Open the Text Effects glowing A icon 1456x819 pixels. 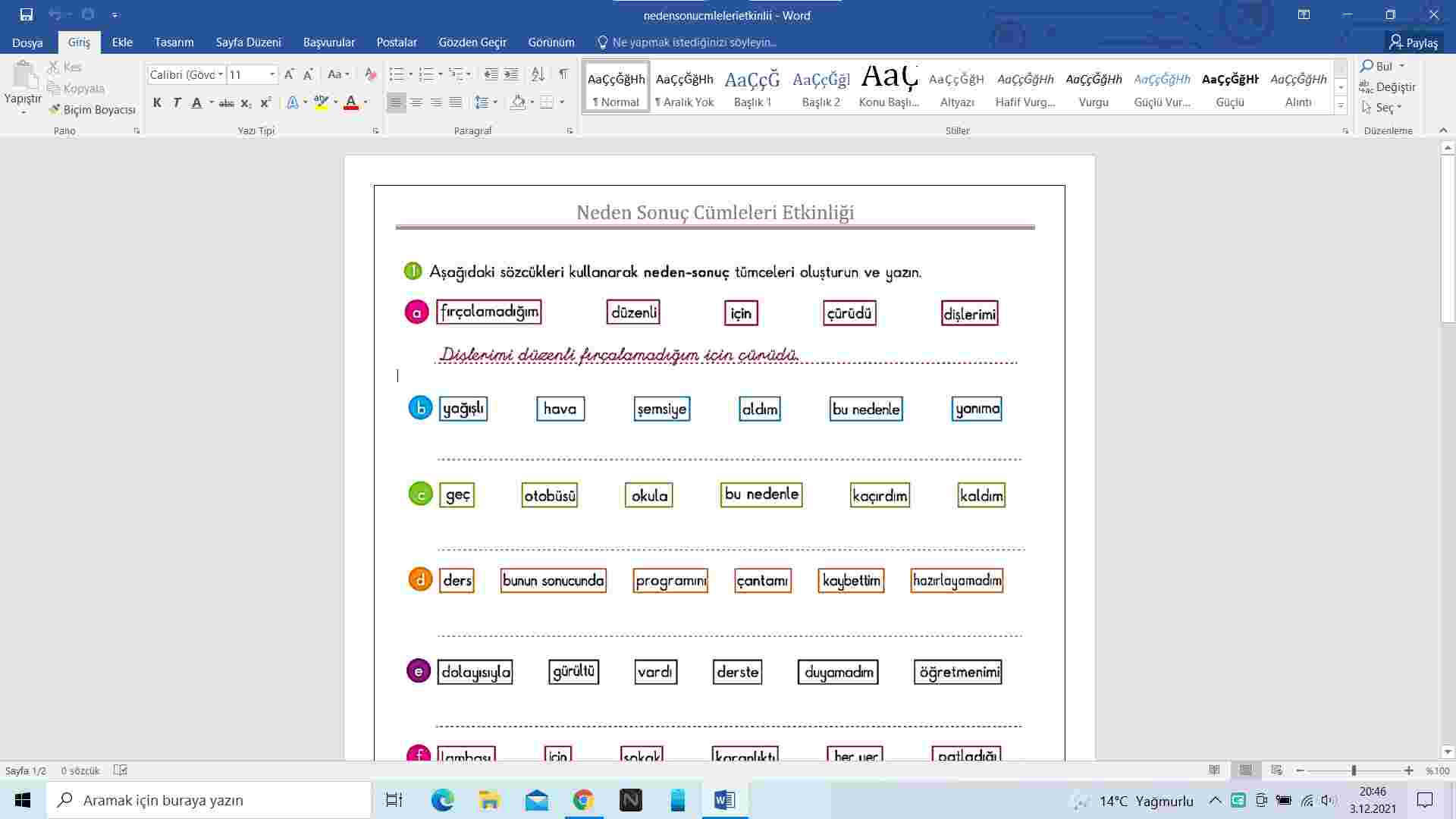(x=293, y=102)
